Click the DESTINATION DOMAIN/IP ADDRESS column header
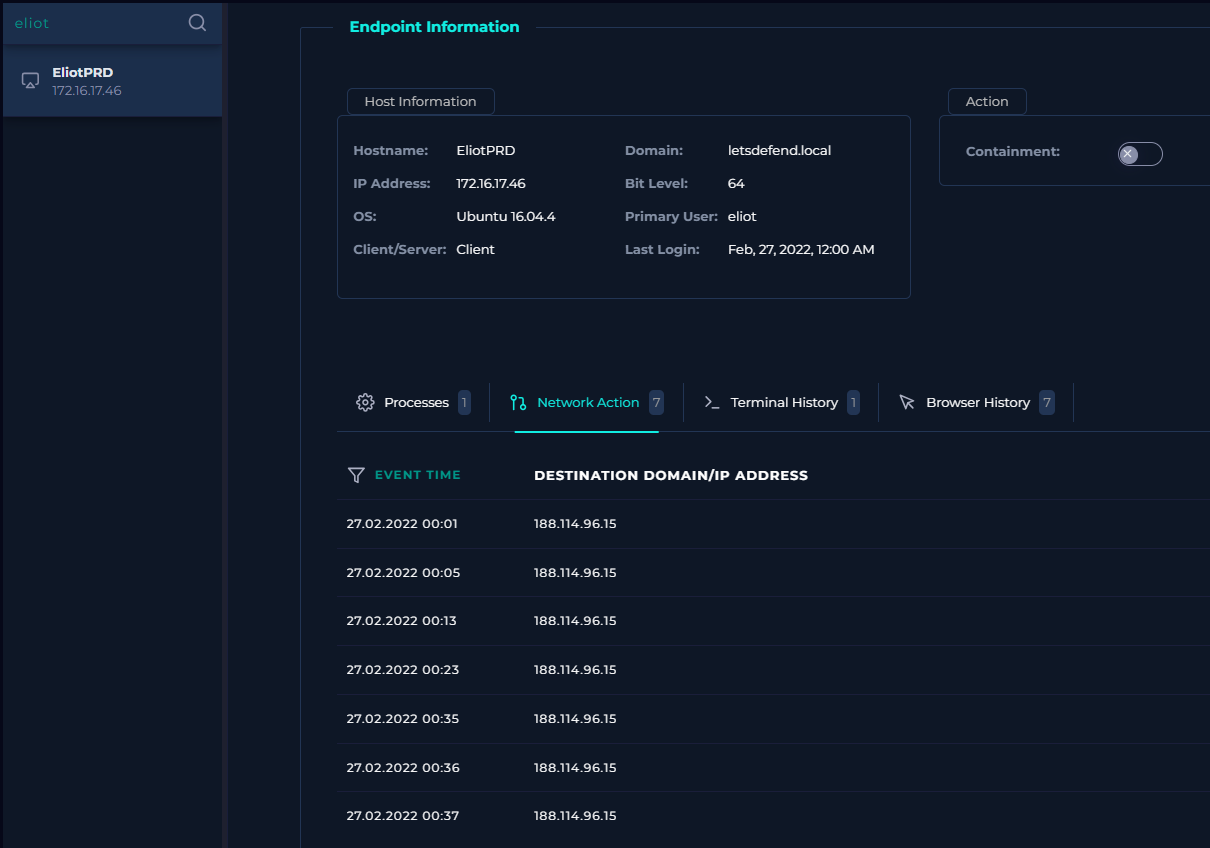This screenshot has width=1210, height=848. coord(671,475)
